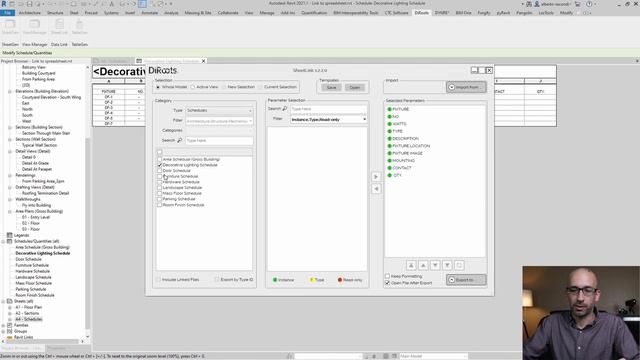Collapse Detail Views (Detail) tree node
The height and width of the screenshot is (360, 640).
click(x=10, y=151)
